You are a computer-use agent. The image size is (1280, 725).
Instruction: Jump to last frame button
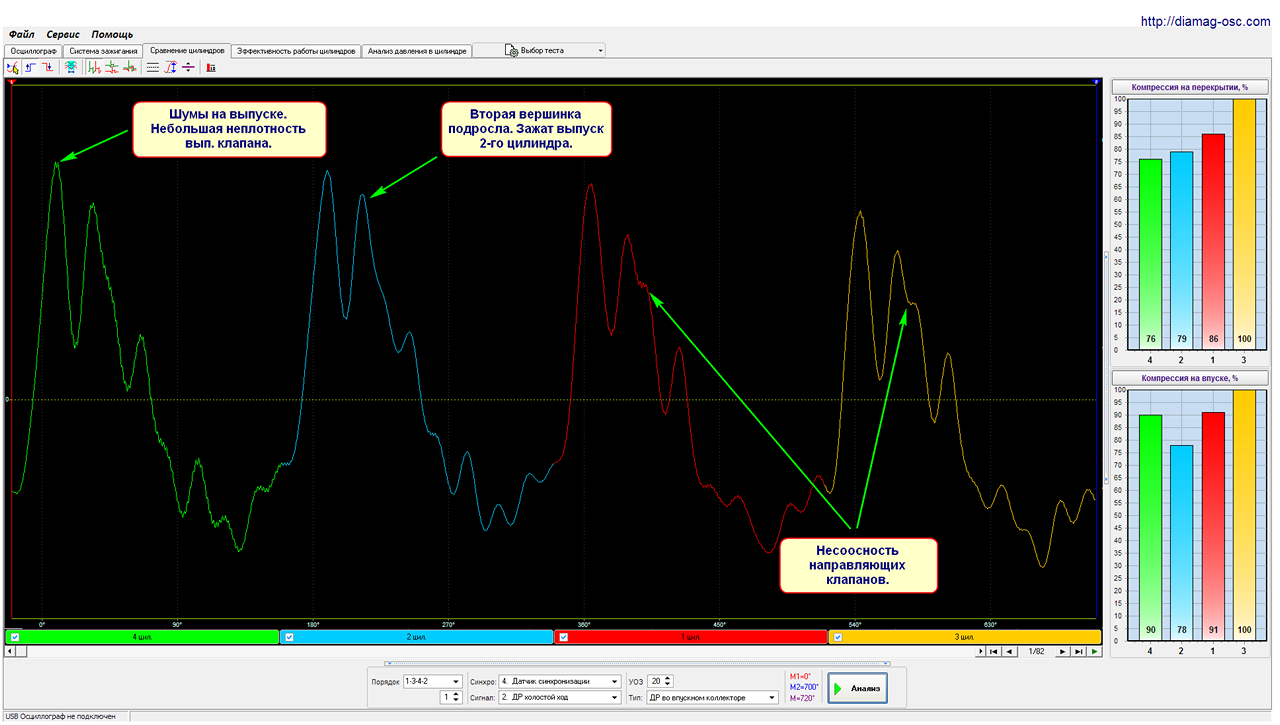click(x=1078, y=651)
